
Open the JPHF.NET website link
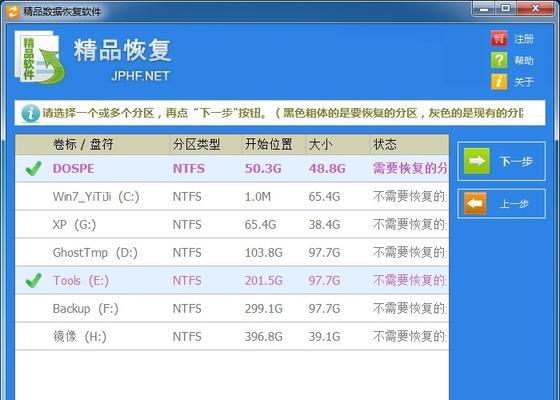[x=140, y=76]
